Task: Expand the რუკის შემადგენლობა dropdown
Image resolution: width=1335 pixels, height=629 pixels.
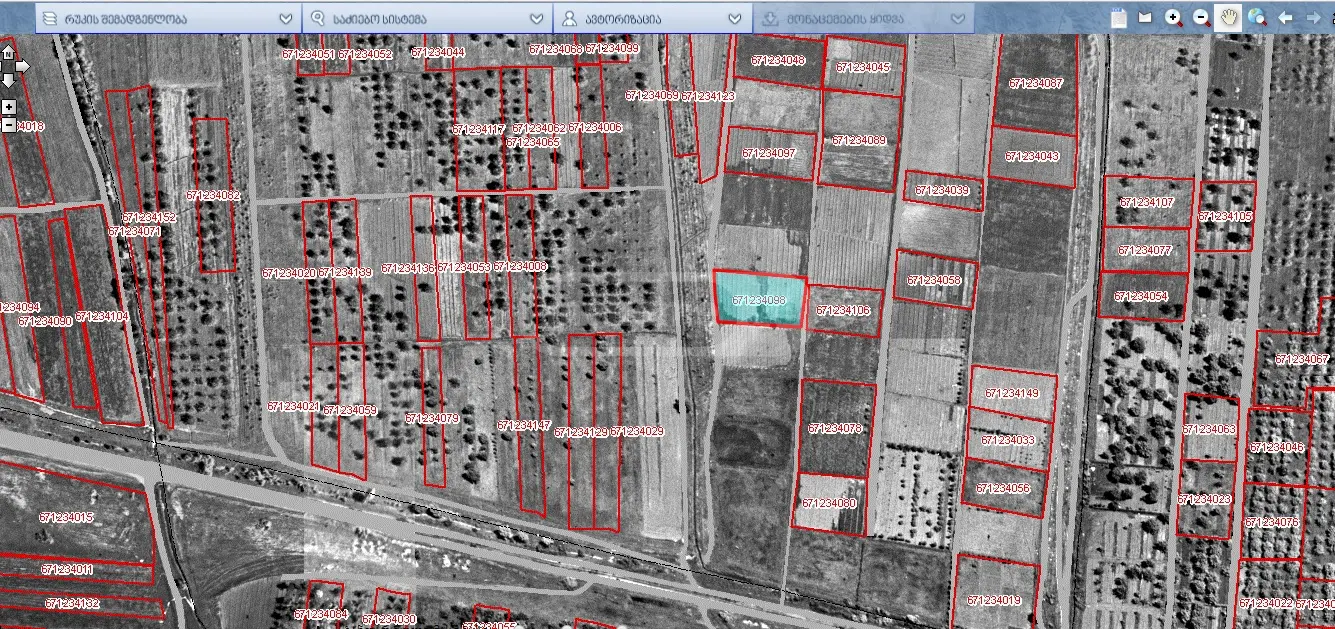Action: 286,18
